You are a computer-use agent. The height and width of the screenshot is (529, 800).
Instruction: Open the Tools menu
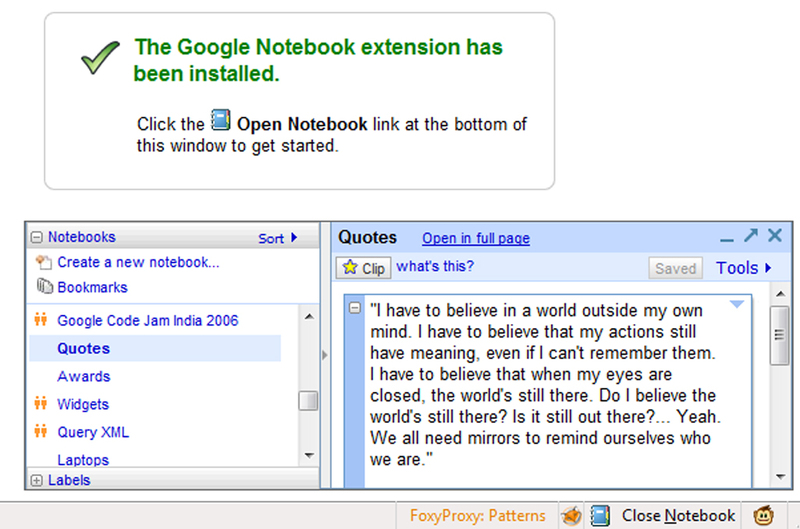click(x=743, y=268)
